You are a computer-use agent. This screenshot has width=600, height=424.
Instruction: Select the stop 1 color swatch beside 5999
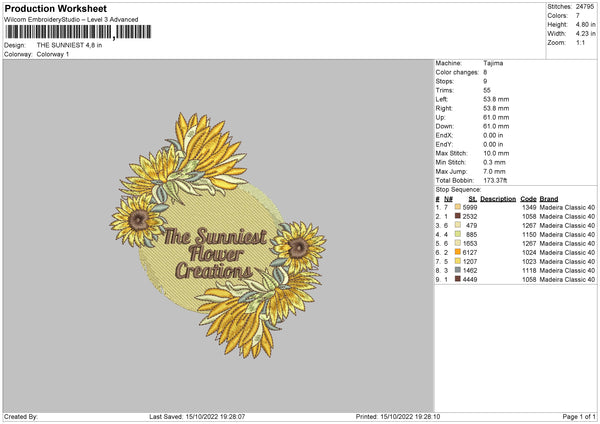tap(458, 207)
